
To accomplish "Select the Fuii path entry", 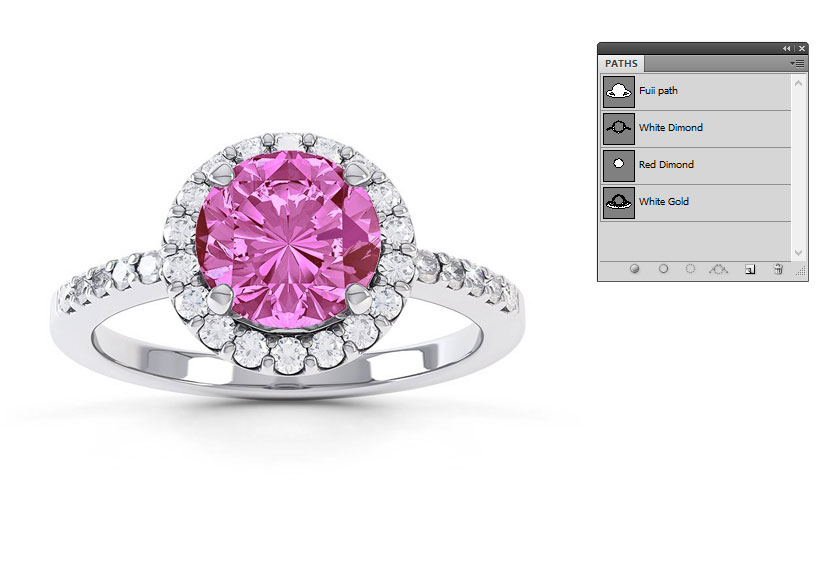I will point(658,91).
